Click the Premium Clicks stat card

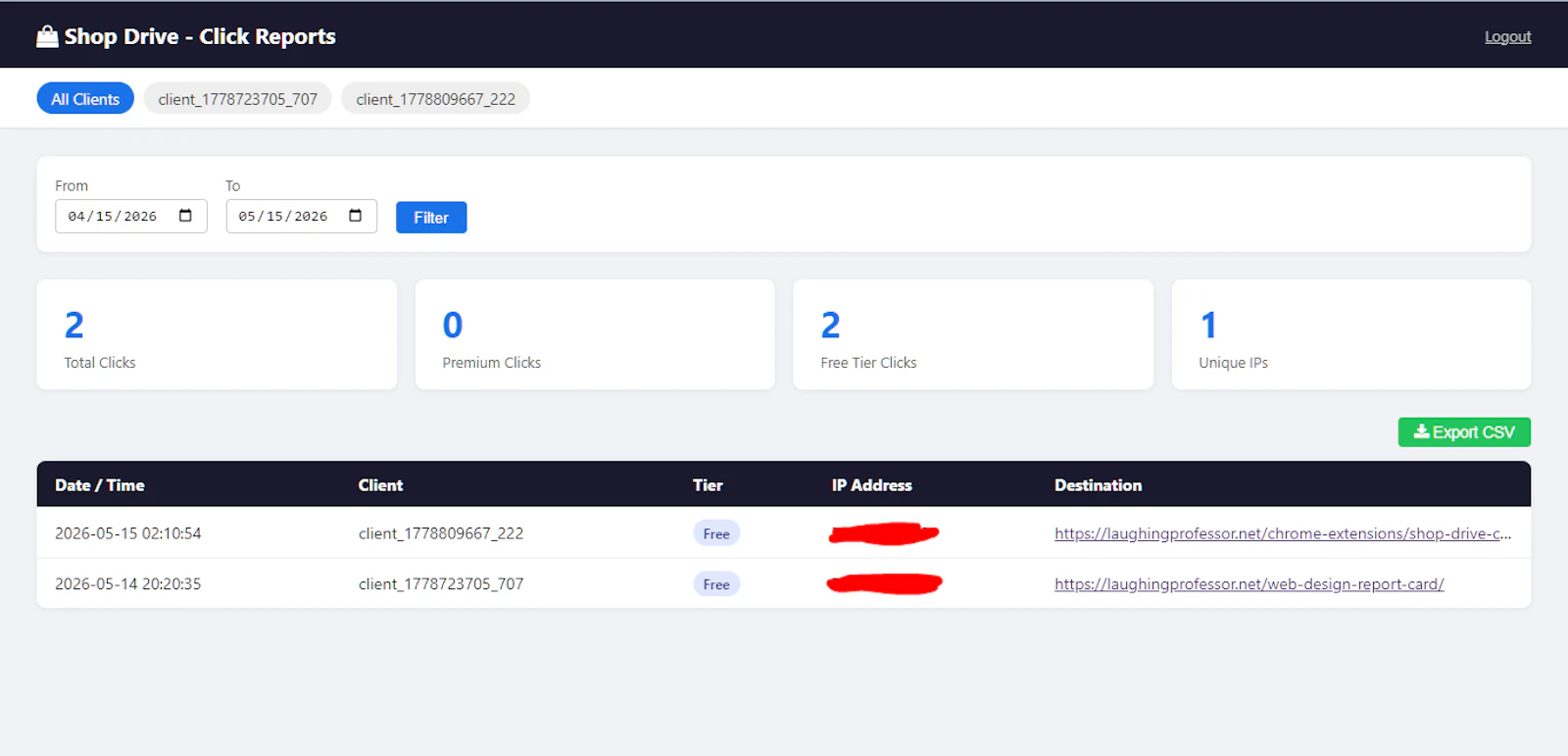point(595,334)
